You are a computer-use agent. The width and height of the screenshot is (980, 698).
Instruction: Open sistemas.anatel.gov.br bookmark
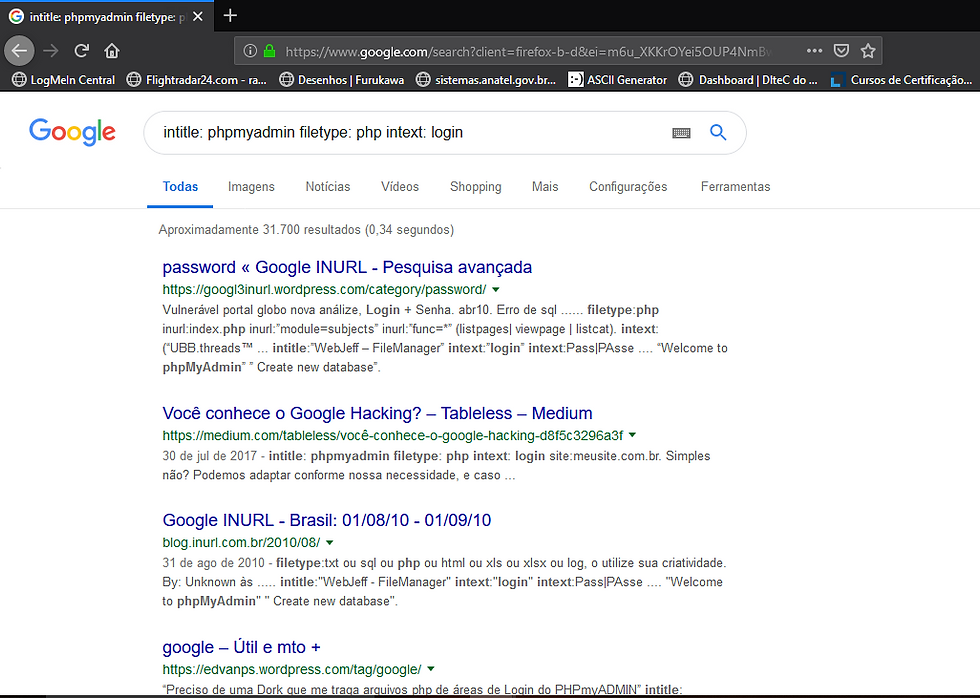(x=486, y=80)
